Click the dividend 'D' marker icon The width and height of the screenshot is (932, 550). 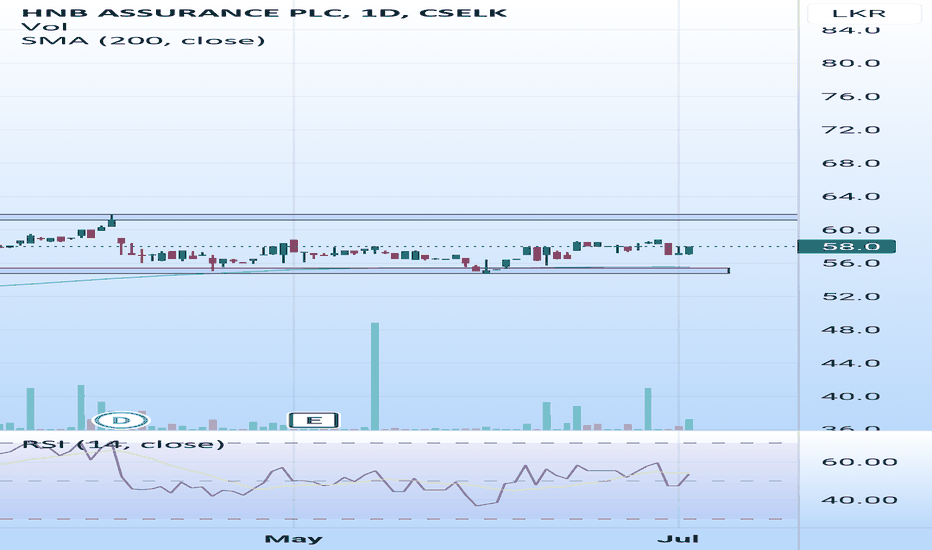tap(121, 420)
